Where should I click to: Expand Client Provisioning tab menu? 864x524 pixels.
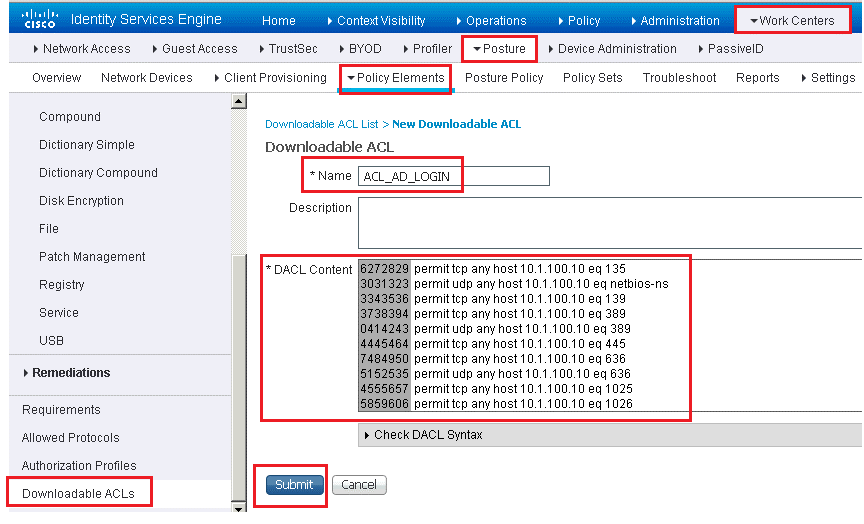tap(271, 78)
